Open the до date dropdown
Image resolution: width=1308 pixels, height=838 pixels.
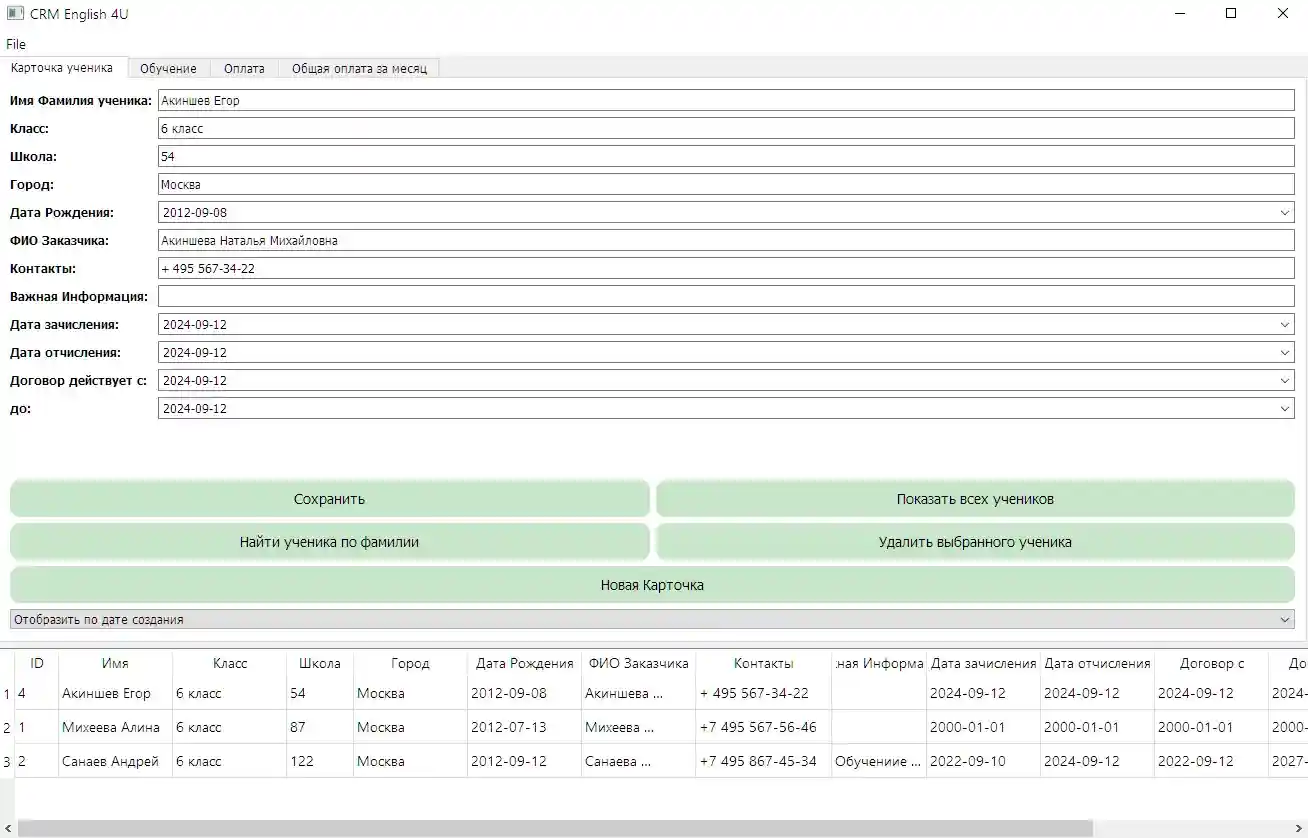click(1285, 409)
